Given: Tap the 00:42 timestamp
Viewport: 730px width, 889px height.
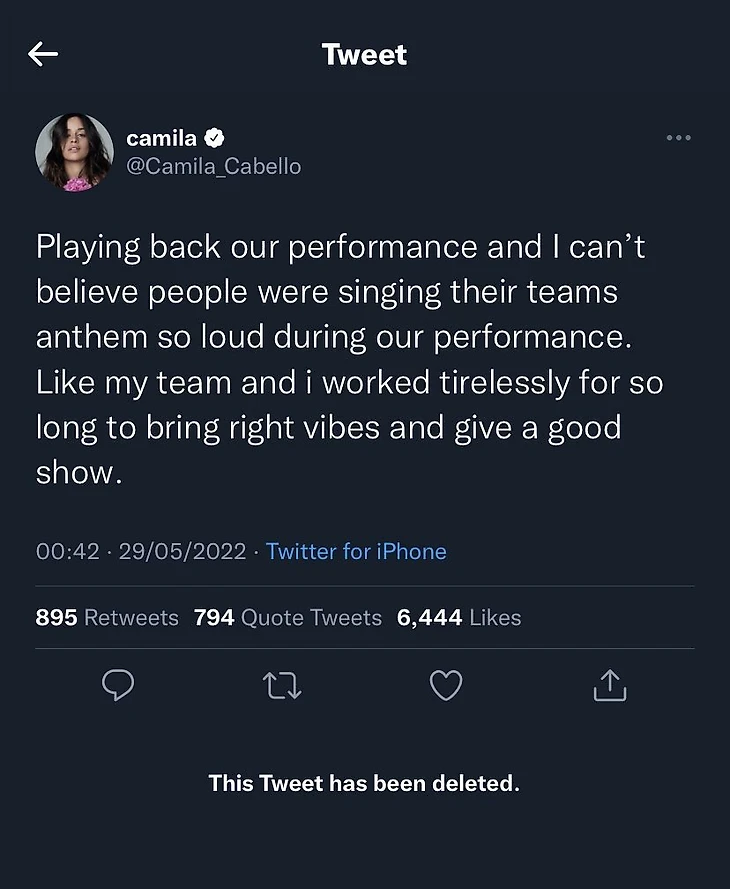Looking at the screenshot, I should [x=66, y=551].
